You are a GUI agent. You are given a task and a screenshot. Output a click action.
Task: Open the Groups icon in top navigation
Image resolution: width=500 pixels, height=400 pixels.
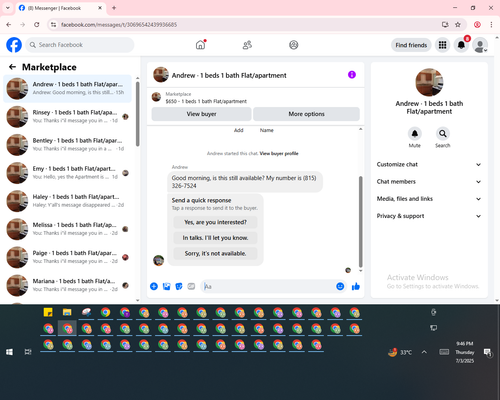point(294,45)
